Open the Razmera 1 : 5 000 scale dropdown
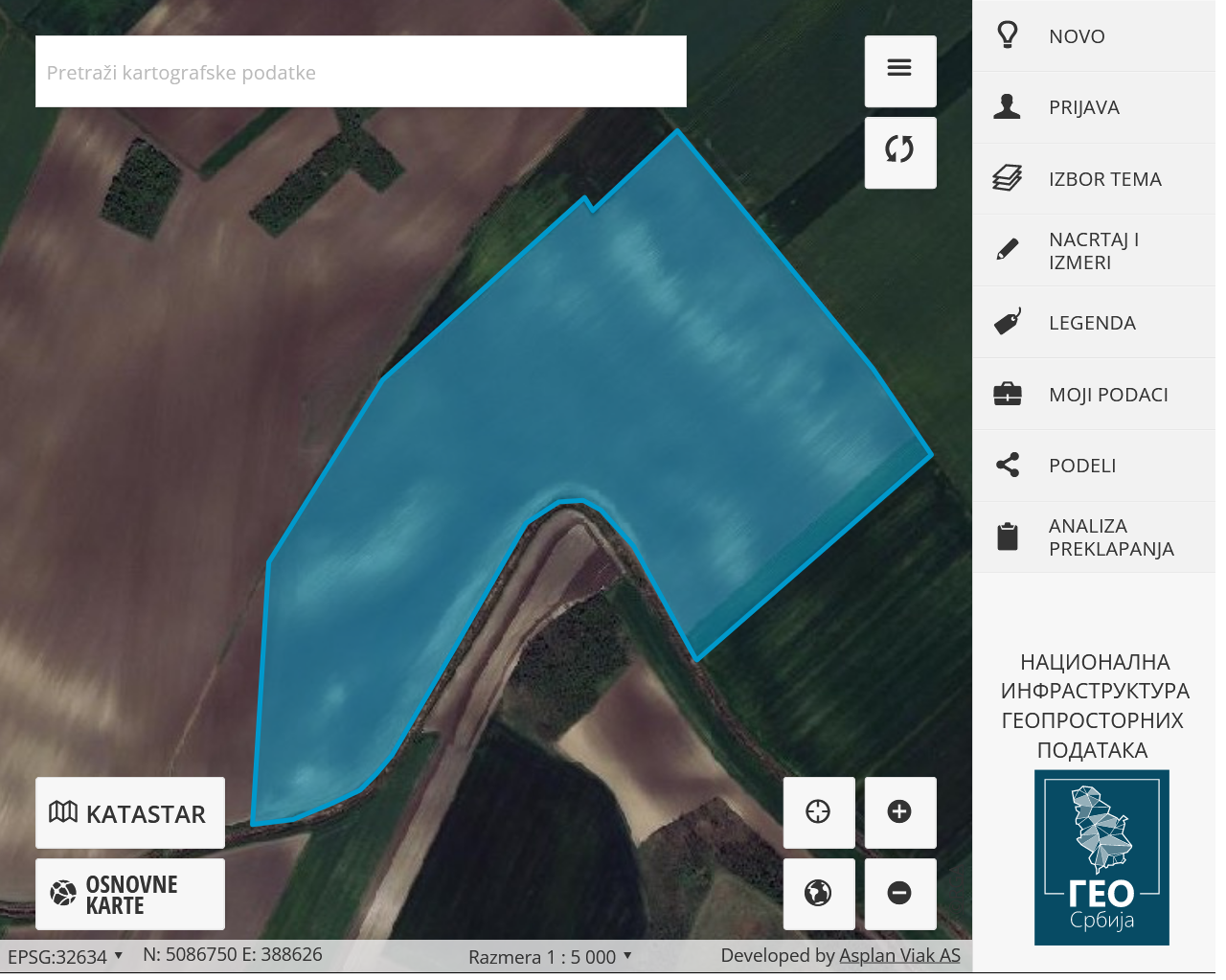The height and width of the screenshot is (980, 1226). pos(551,957)
